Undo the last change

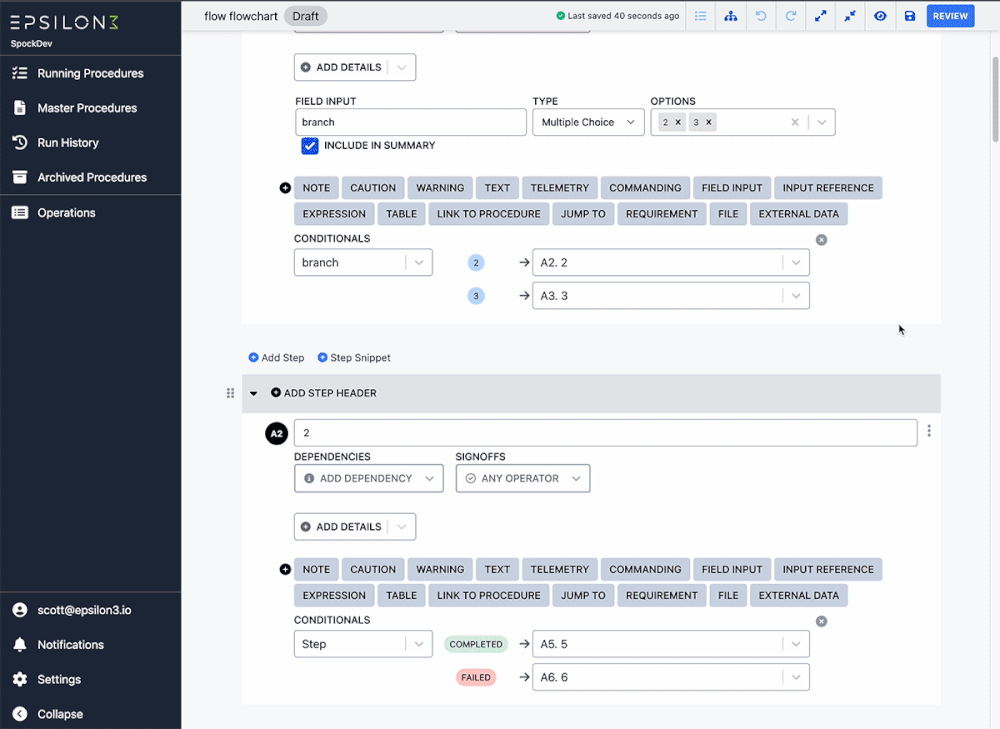760,15
